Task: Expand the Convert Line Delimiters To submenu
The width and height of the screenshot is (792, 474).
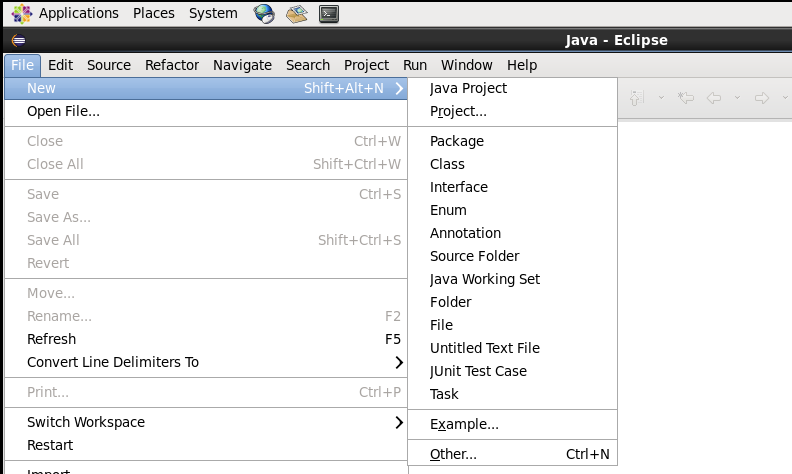Action: tap(399, 362)
